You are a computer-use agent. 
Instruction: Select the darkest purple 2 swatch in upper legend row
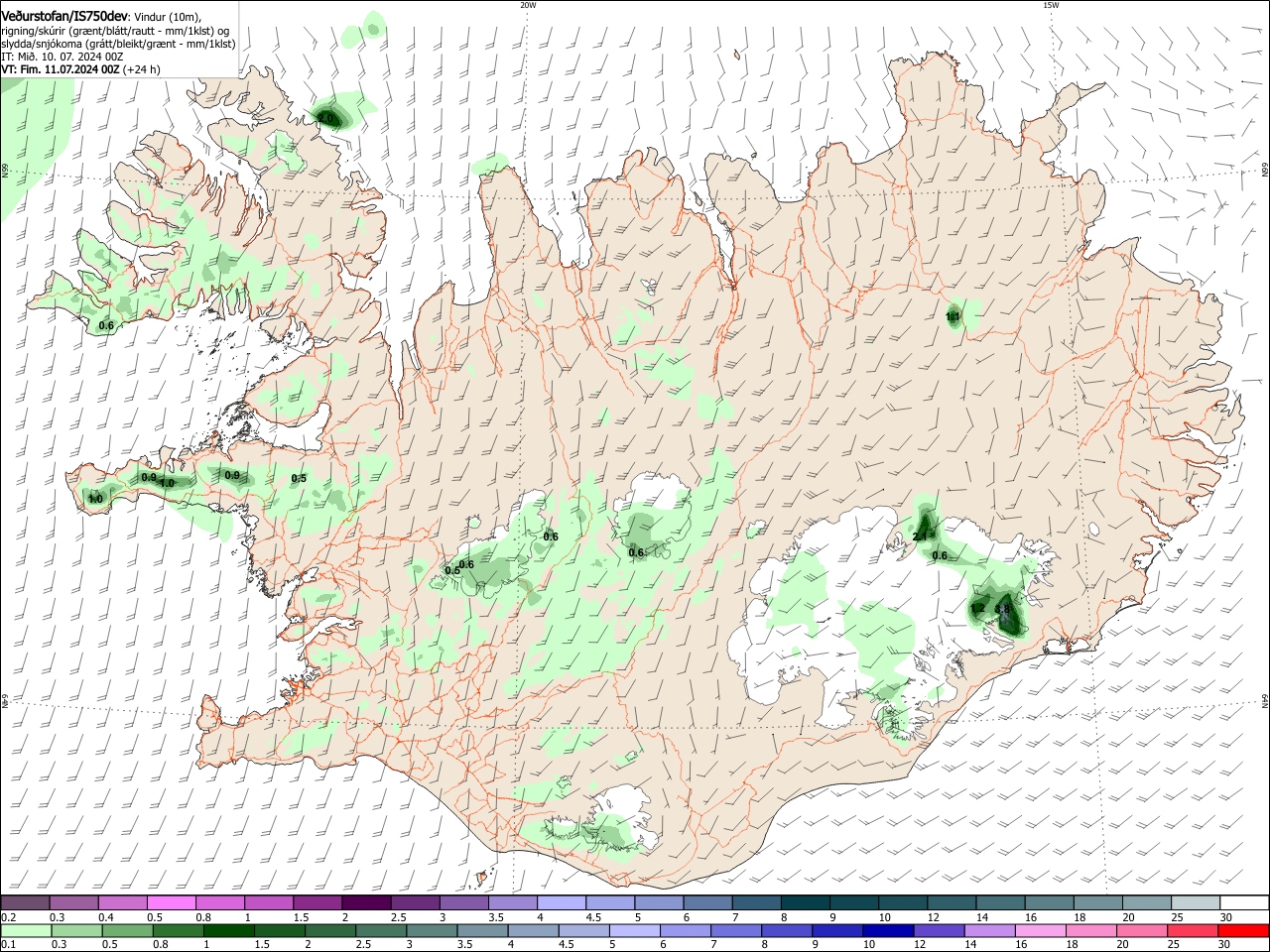pos(366,903)
